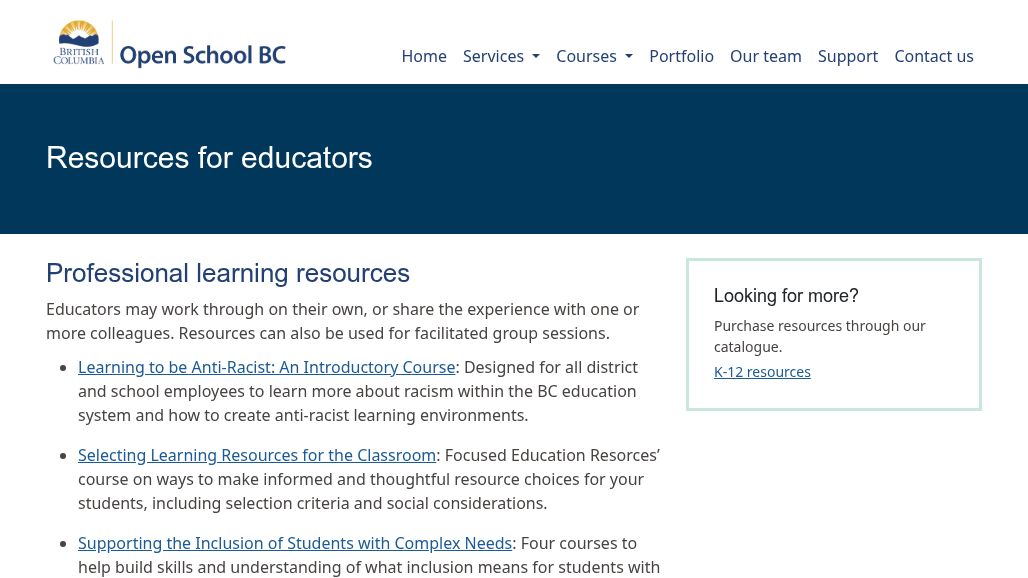1028x578 pixels.
Task: Click the Courses chevron indicator
Action: pyautogui.click(x=628, y=57)
